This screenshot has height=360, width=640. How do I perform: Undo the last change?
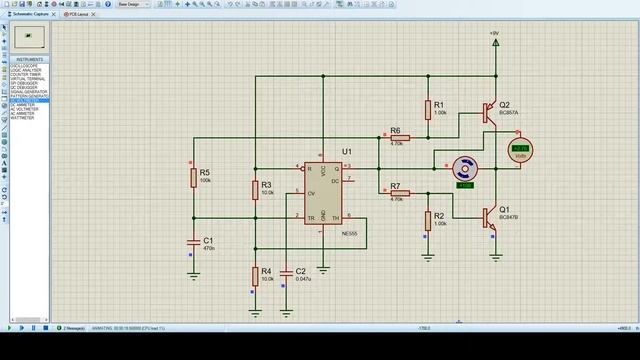pyautogui.click(x=230, y=4)
